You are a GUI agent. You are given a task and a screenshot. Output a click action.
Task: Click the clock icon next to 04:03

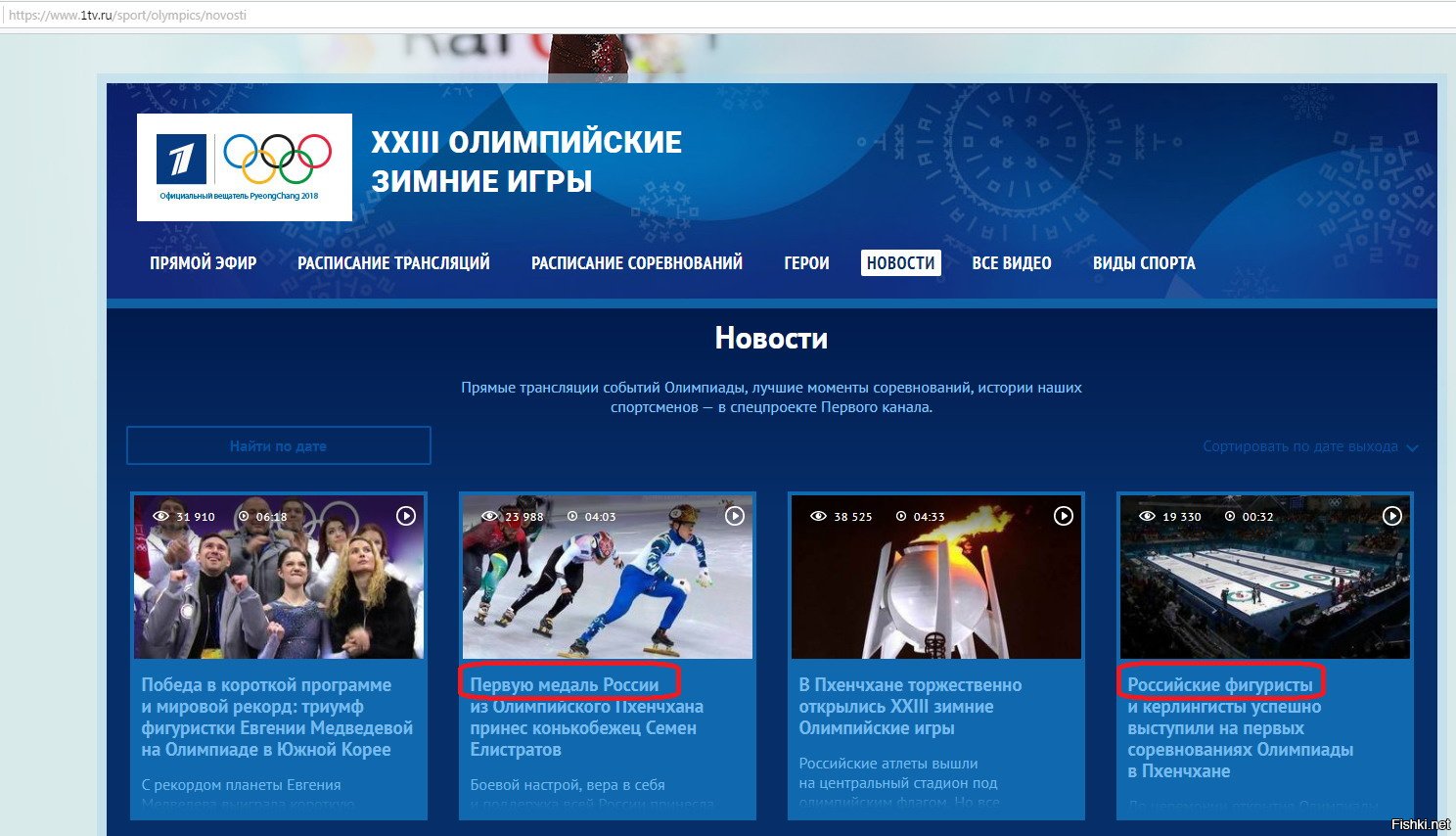pos(572,516)
